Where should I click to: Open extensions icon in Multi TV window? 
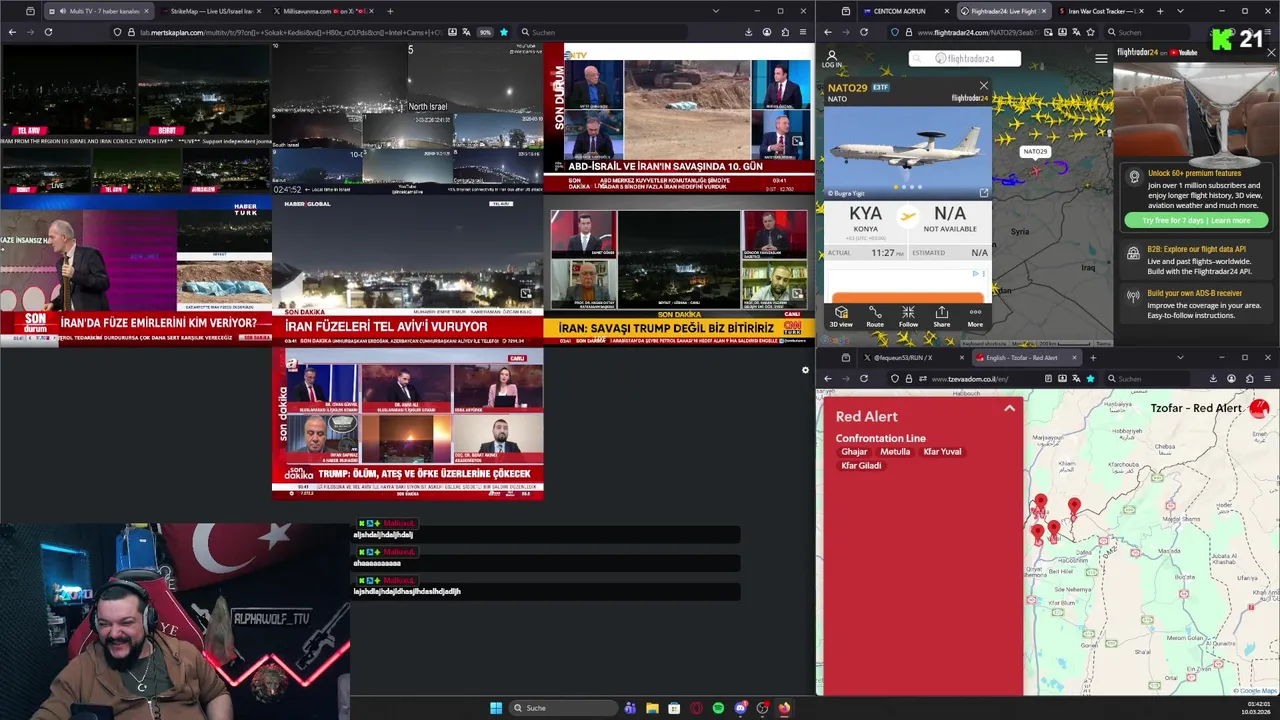click(786, 32)
